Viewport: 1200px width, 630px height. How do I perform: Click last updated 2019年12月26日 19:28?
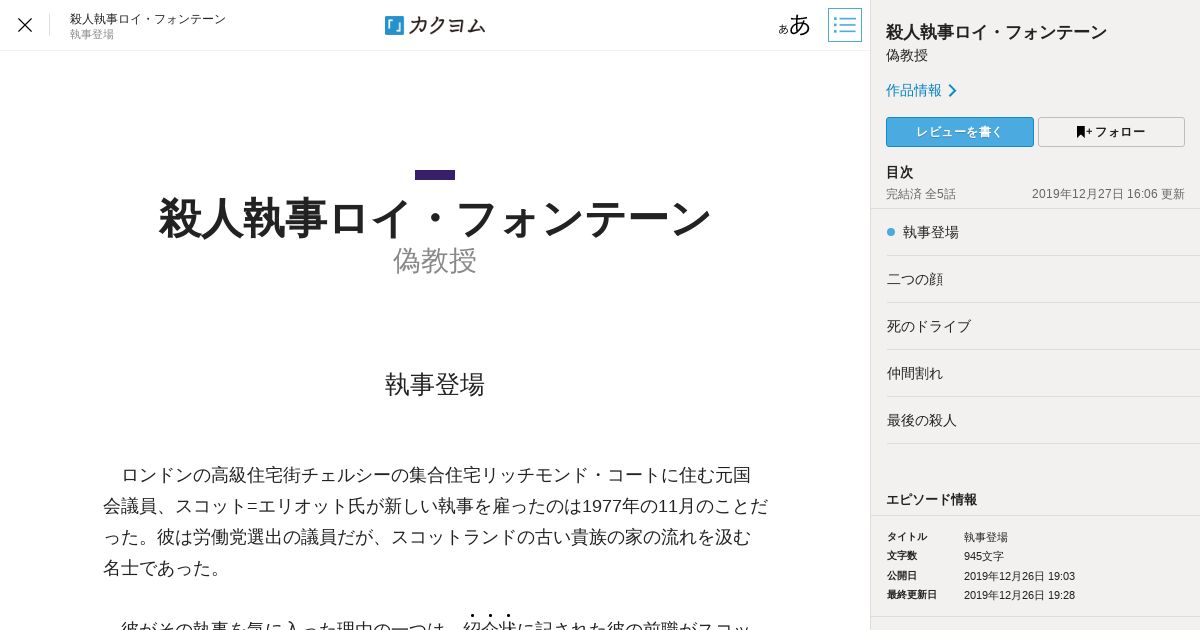1019,595
